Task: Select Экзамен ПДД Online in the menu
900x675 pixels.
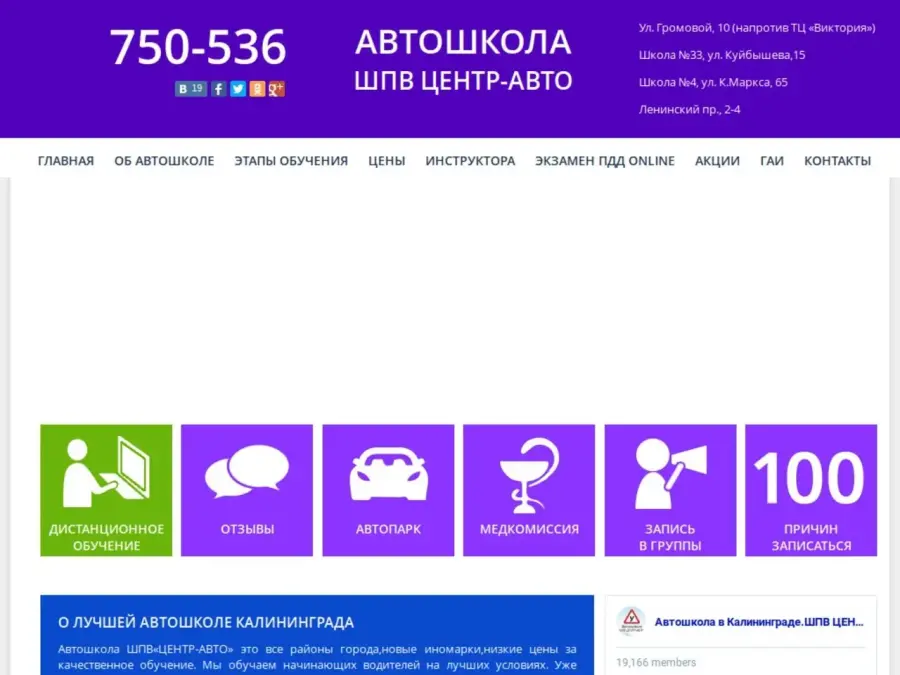Action: click(x=604, y=161)
